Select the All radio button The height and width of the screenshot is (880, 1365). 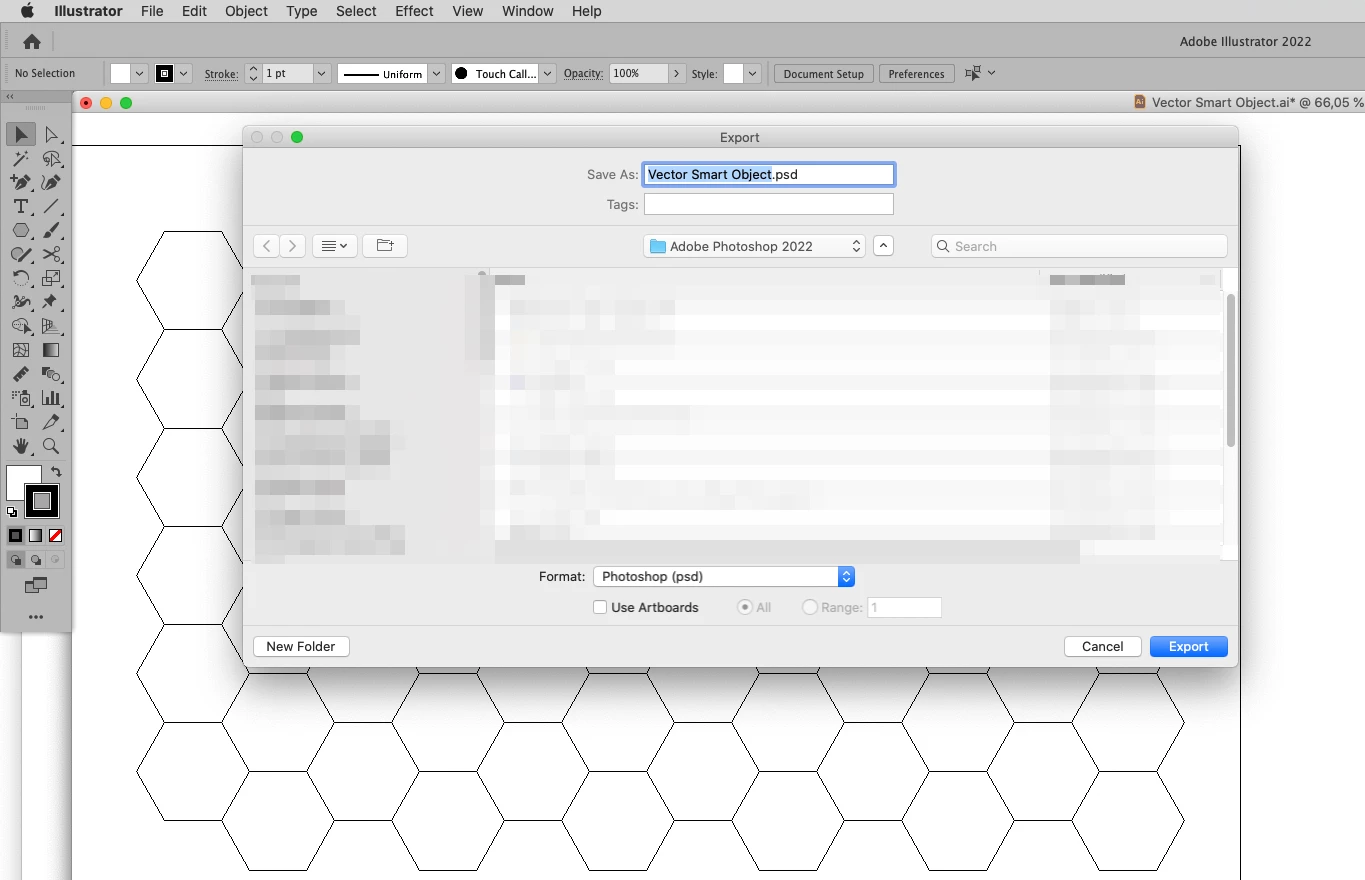(744, 607)
